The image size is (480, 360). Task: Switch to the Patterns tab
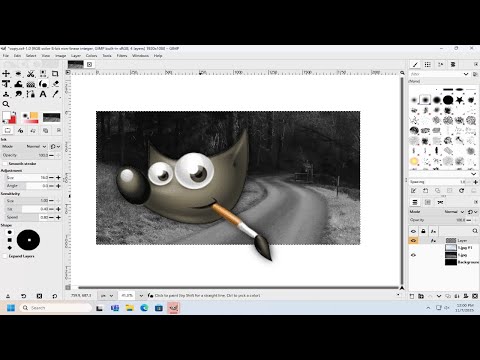(428, 64)
